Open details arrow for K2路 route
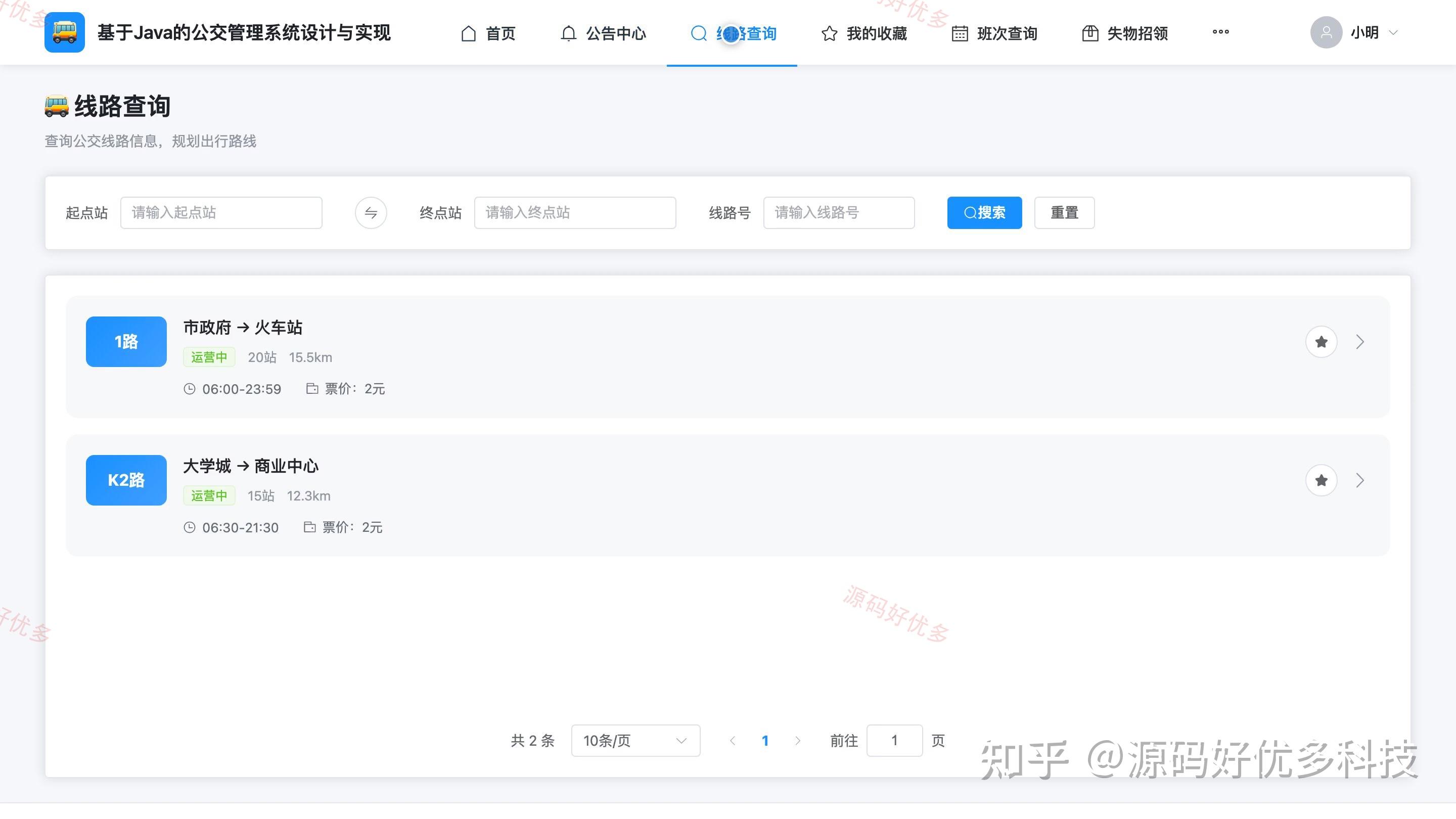 pos(1360,480)
